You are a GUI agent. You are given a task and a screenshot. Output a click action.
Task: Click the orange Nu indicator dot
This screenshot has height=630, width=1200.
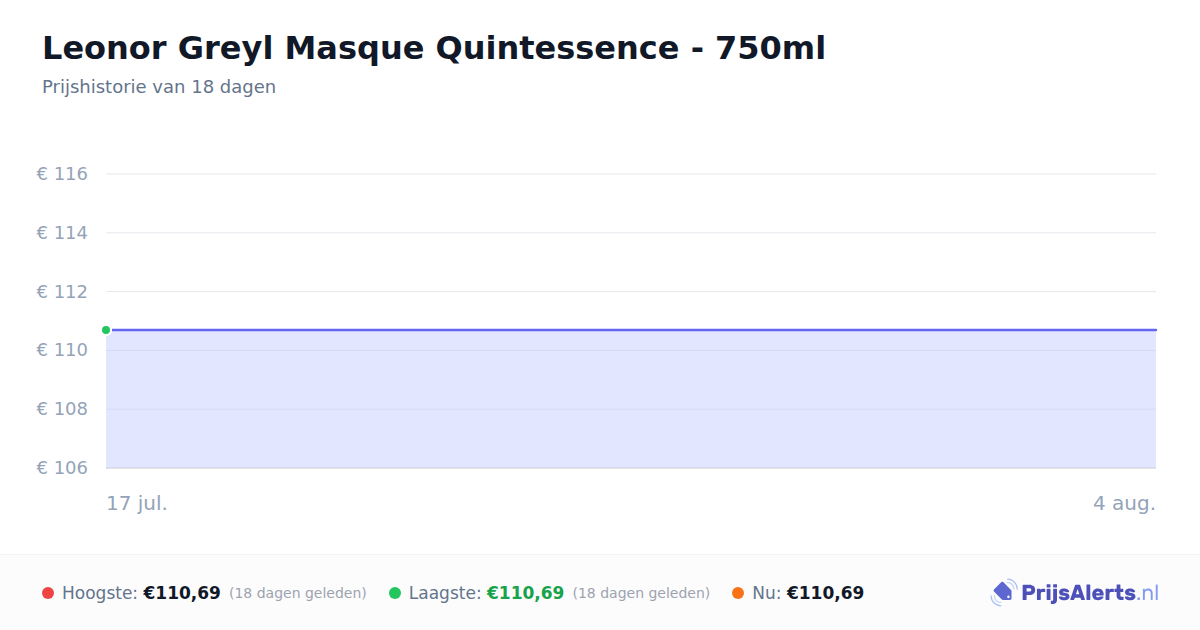click(738, 593)
